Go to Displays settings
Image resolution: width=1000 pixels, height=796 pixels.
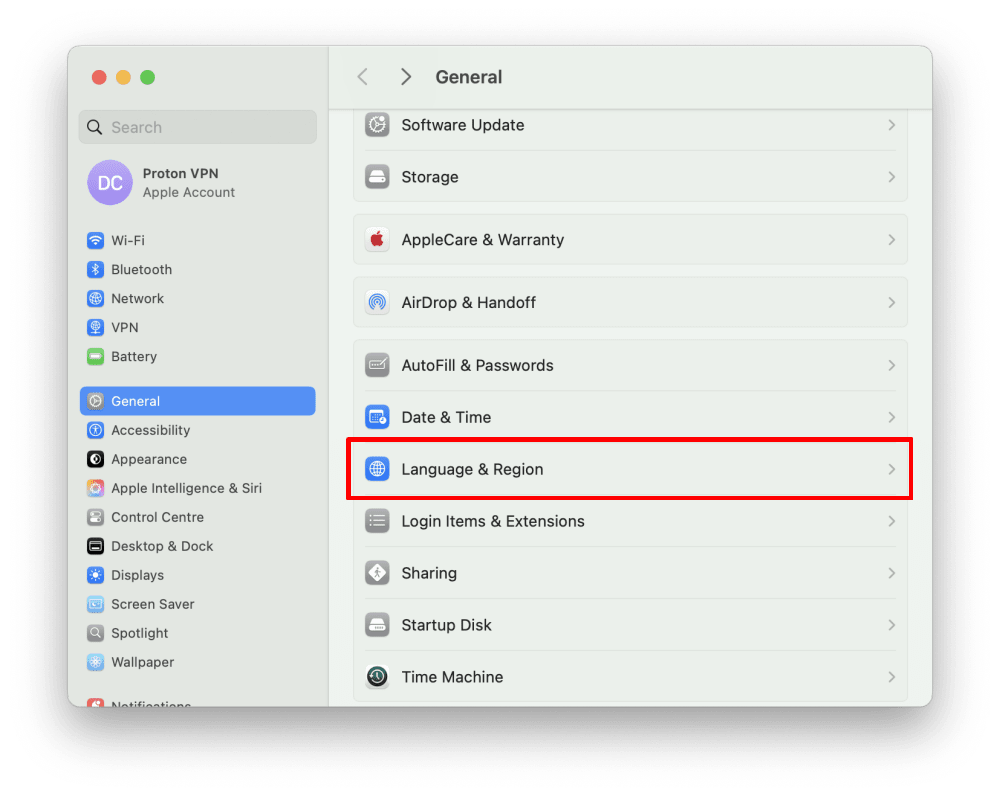pos(198,575)
